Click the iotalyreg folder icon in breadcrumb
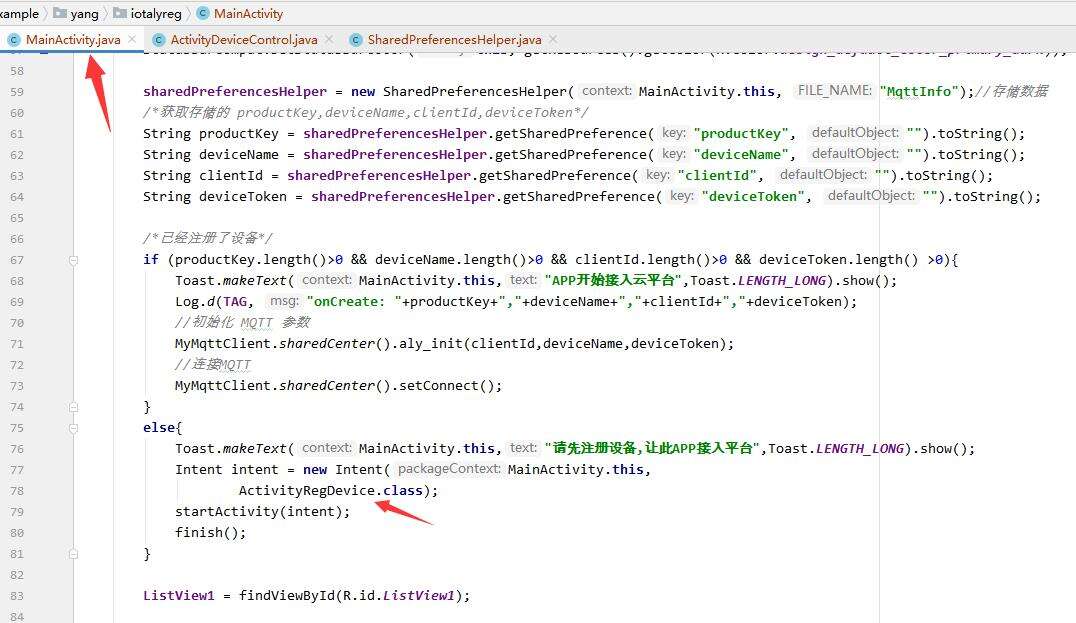Image resolution: width=1076 pixels, height=623 pixels. (121, 14)
